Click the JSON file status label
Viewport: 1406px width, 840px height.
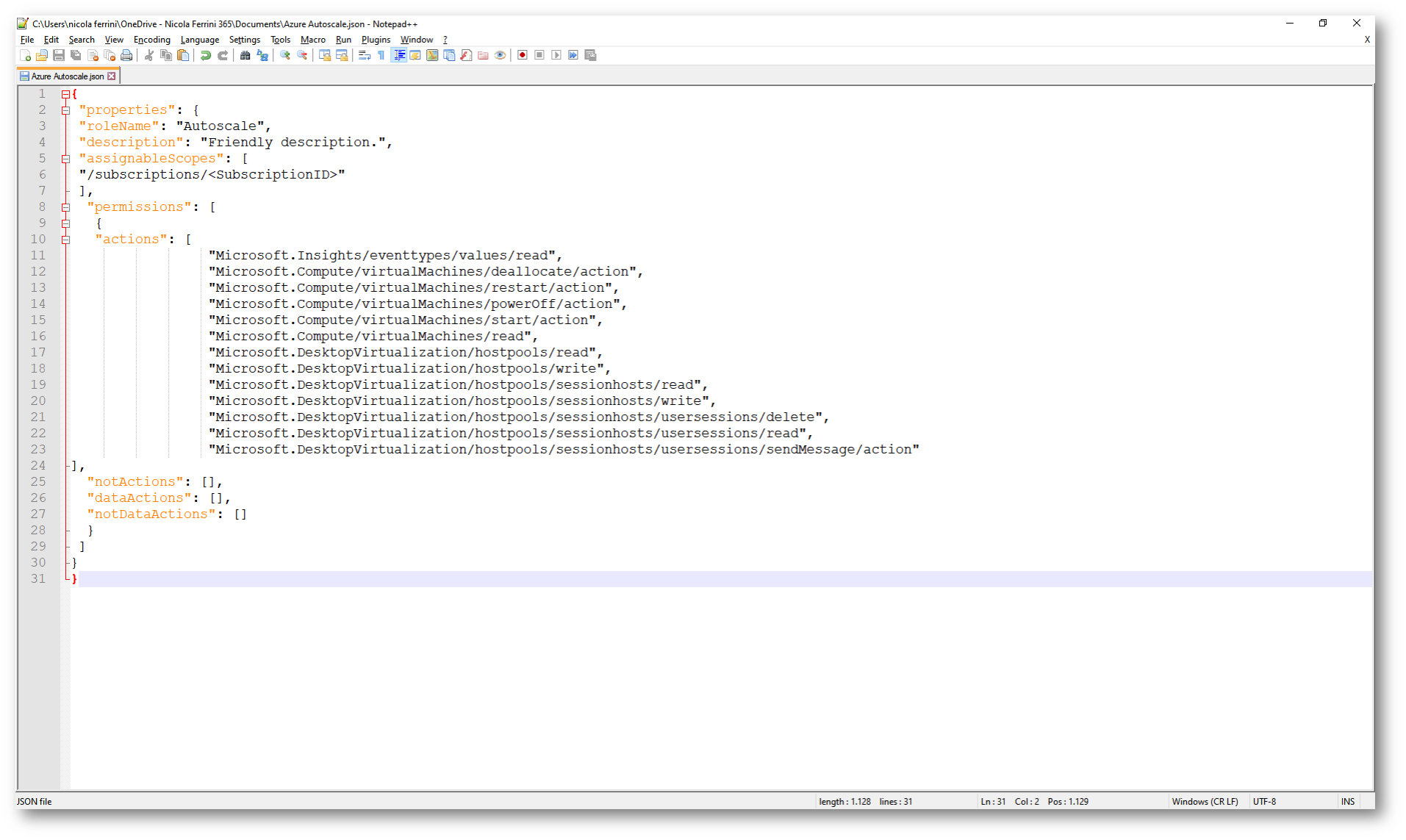(35, 802)
